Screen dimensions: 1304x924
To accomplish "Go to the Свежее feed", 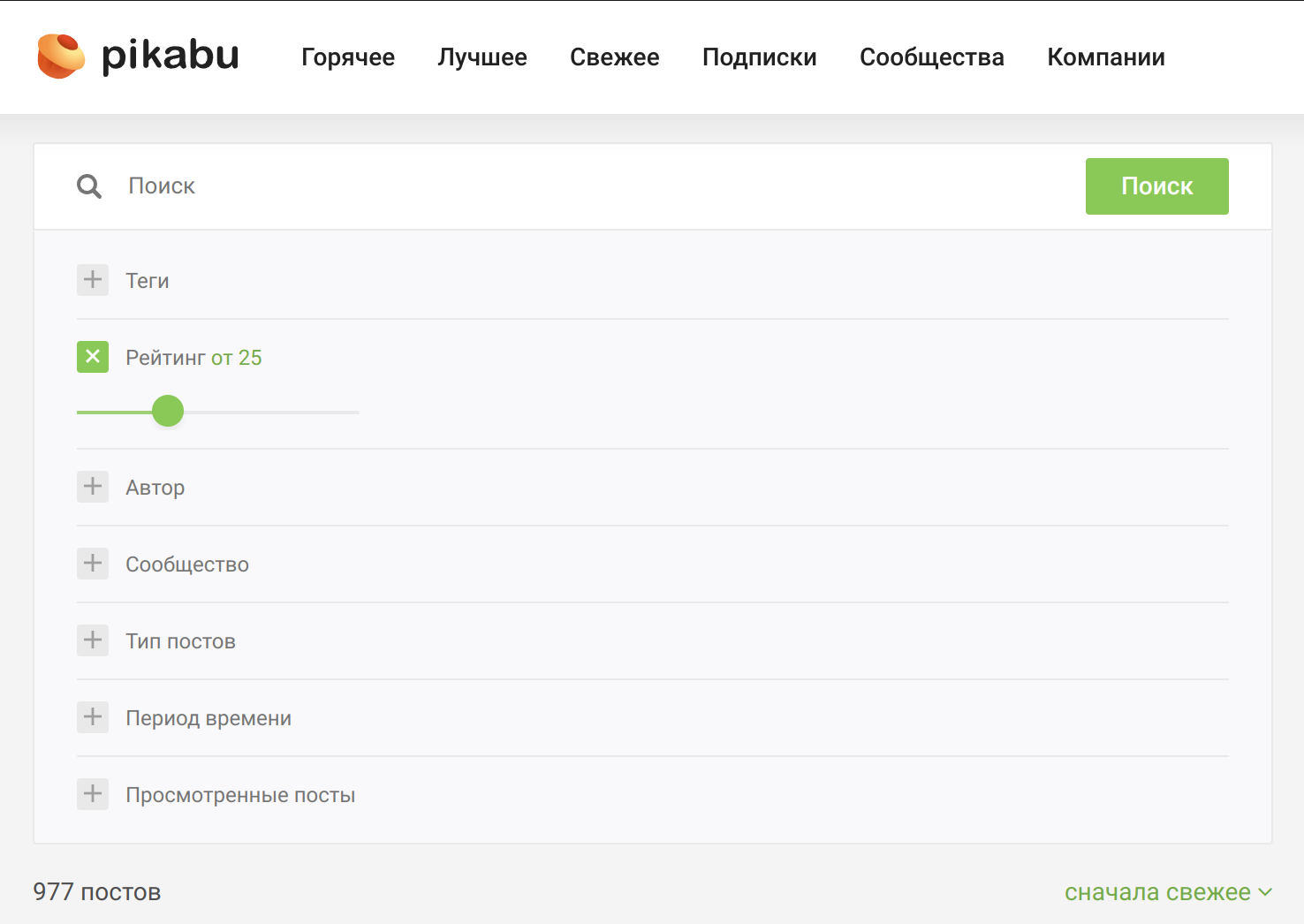I will 615,57.
